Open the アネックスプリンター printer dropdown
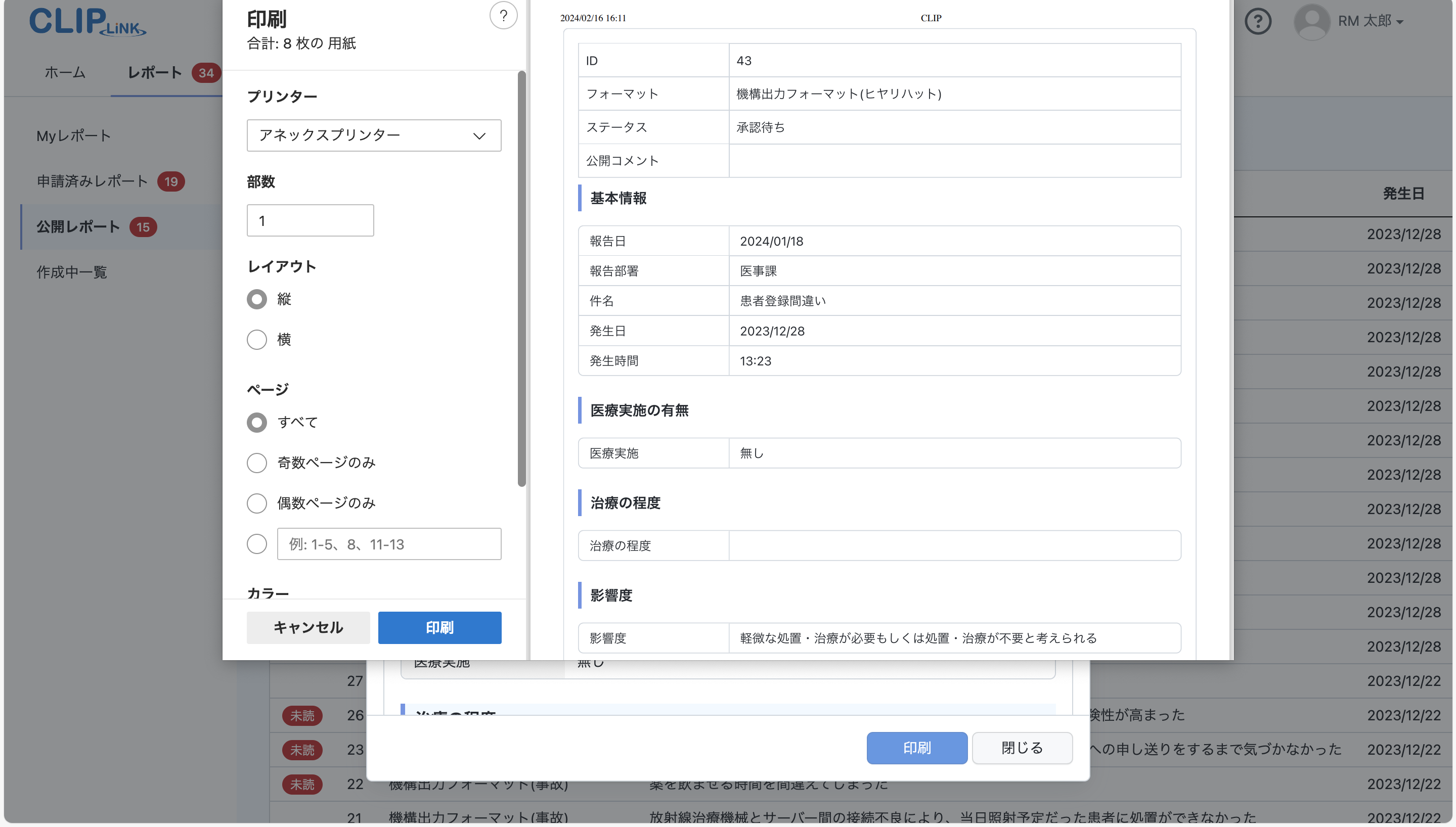The height and width of the screenshot is (827, 1456). pyautogui.click(x=373, y=135)
